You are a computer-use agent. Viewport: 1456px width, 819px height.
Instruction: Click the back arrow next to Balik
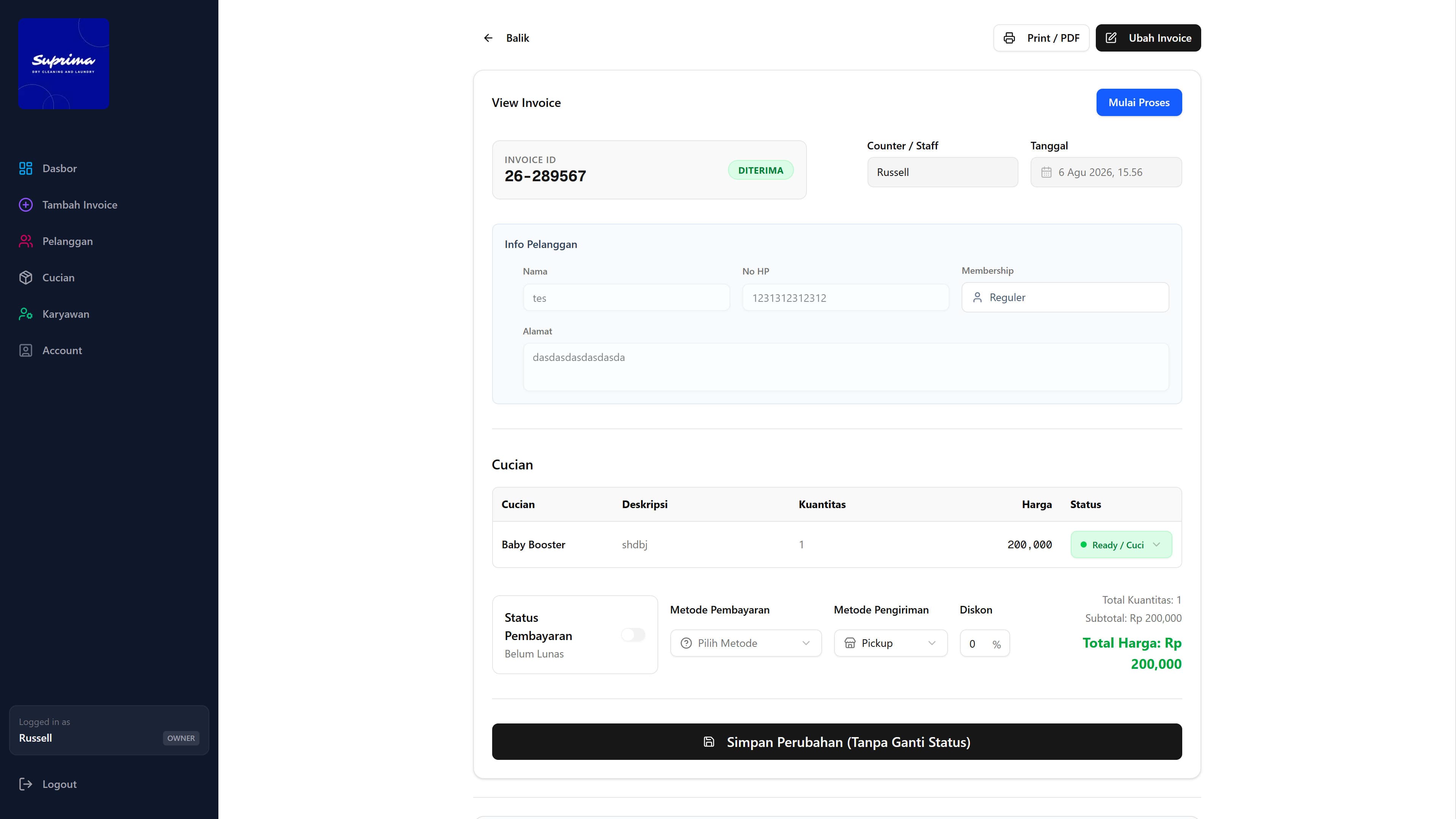(x=488, y=38)
